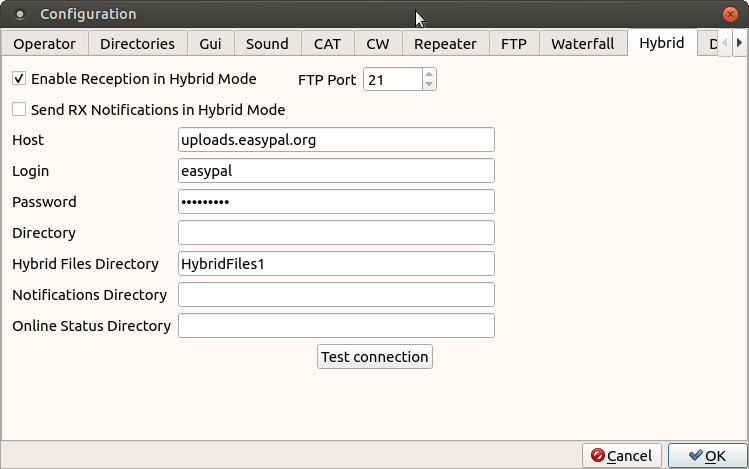Image resolution: width=749 pixels, height=469 pixels.
Task: Go to the Repeater tab
Action: [445, 43]
